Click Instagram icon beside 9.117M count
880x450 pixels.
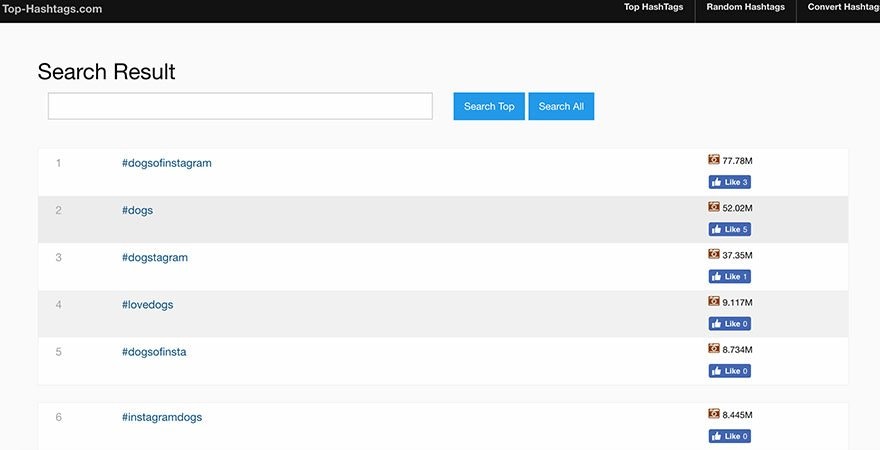coord(714,301)
